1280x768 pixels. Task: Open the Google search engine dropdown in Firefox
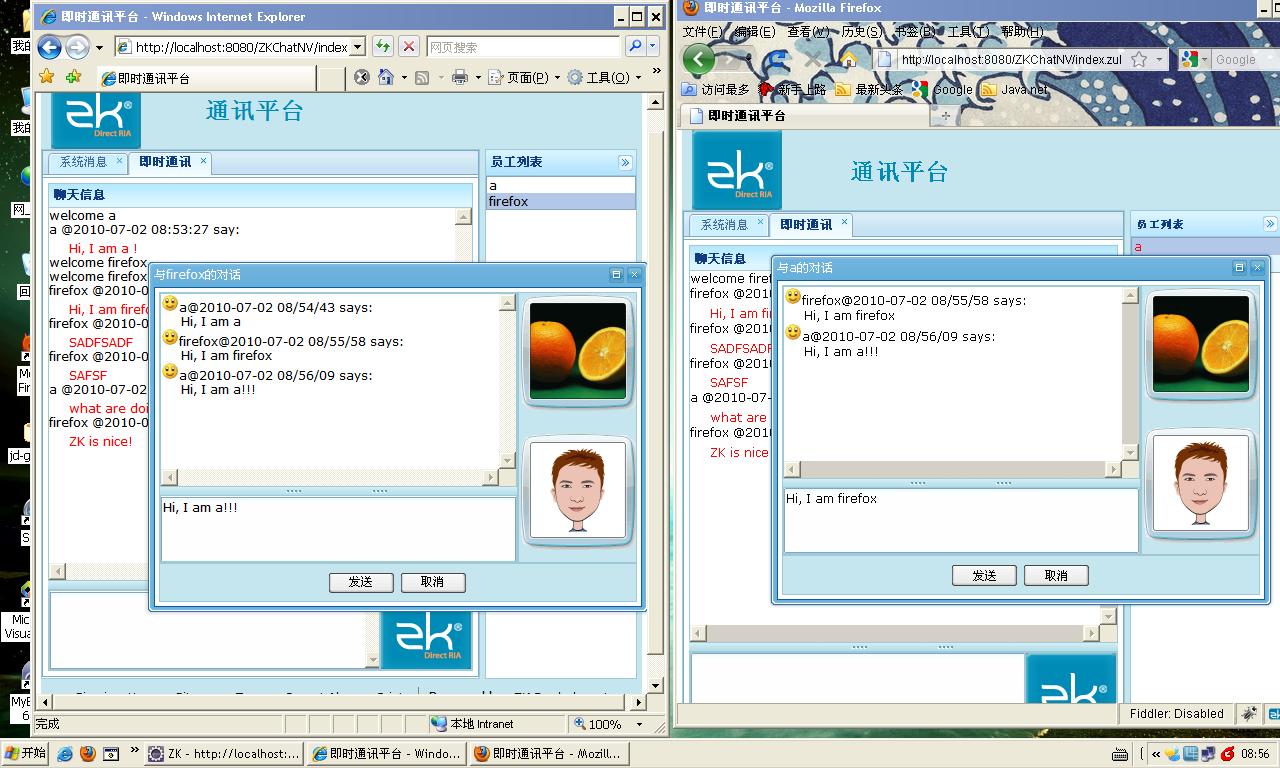coord(1194,59)
